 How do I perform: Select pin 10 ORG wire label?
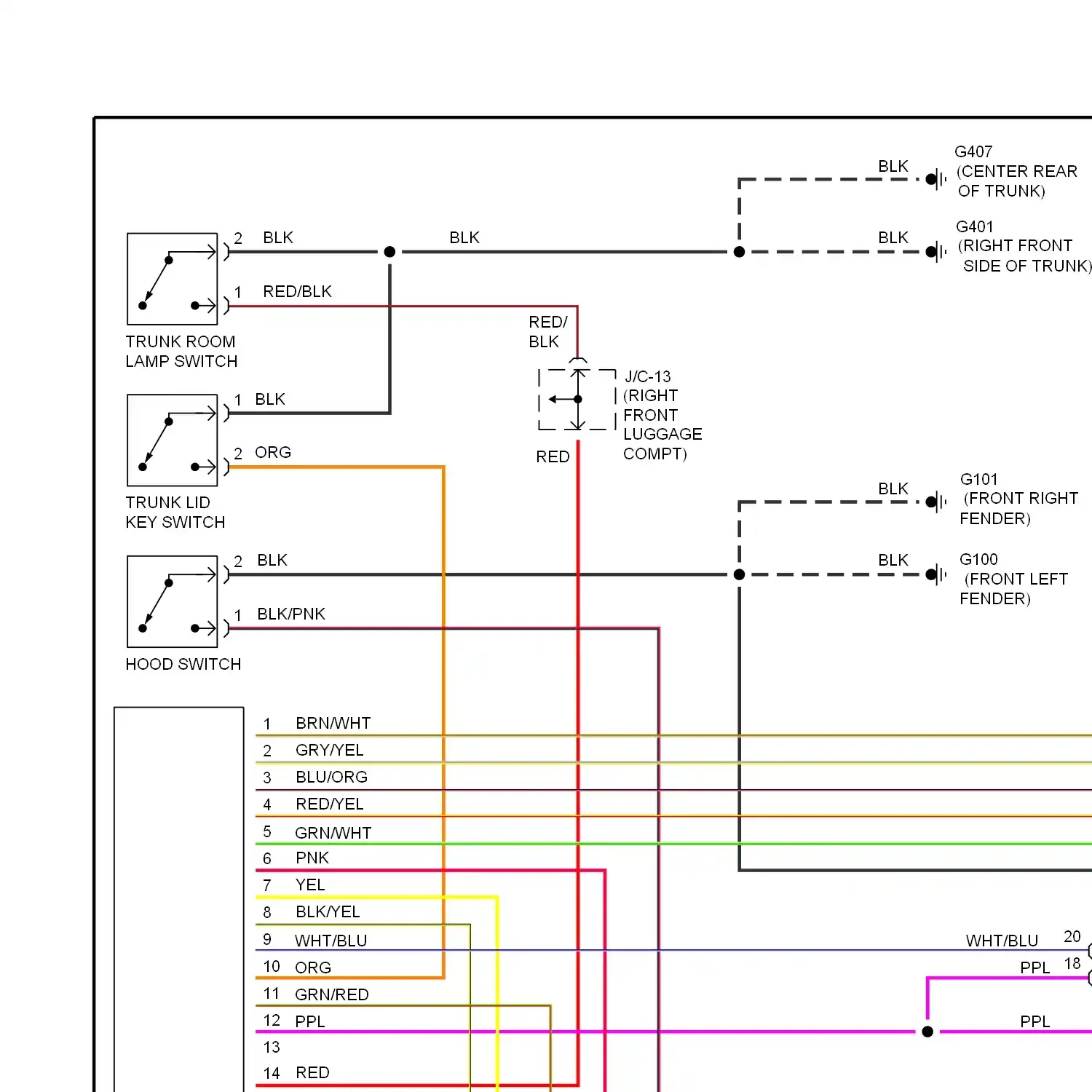click(x=313, y=967)
